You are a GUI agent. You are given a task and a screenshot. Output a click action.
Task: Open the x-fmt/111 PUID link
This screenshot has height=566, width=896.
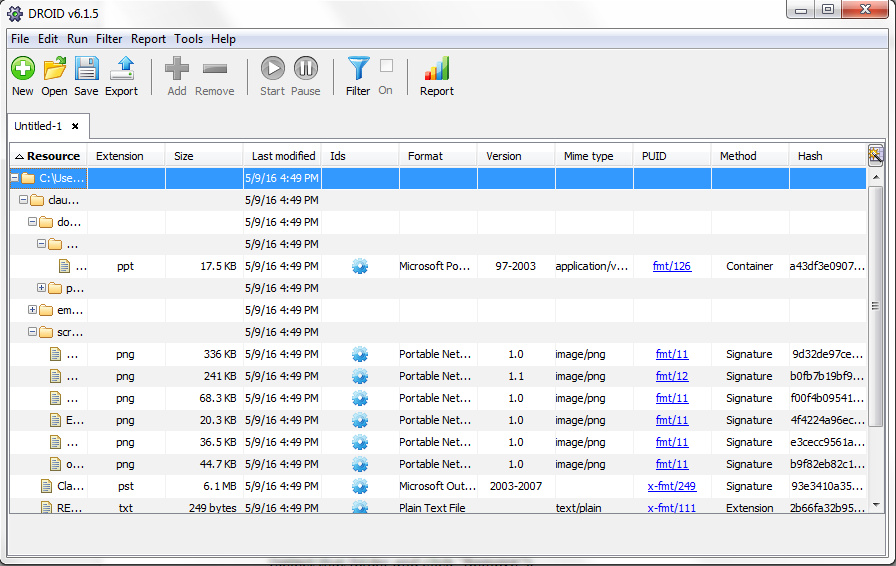click(x=671, y=508)
